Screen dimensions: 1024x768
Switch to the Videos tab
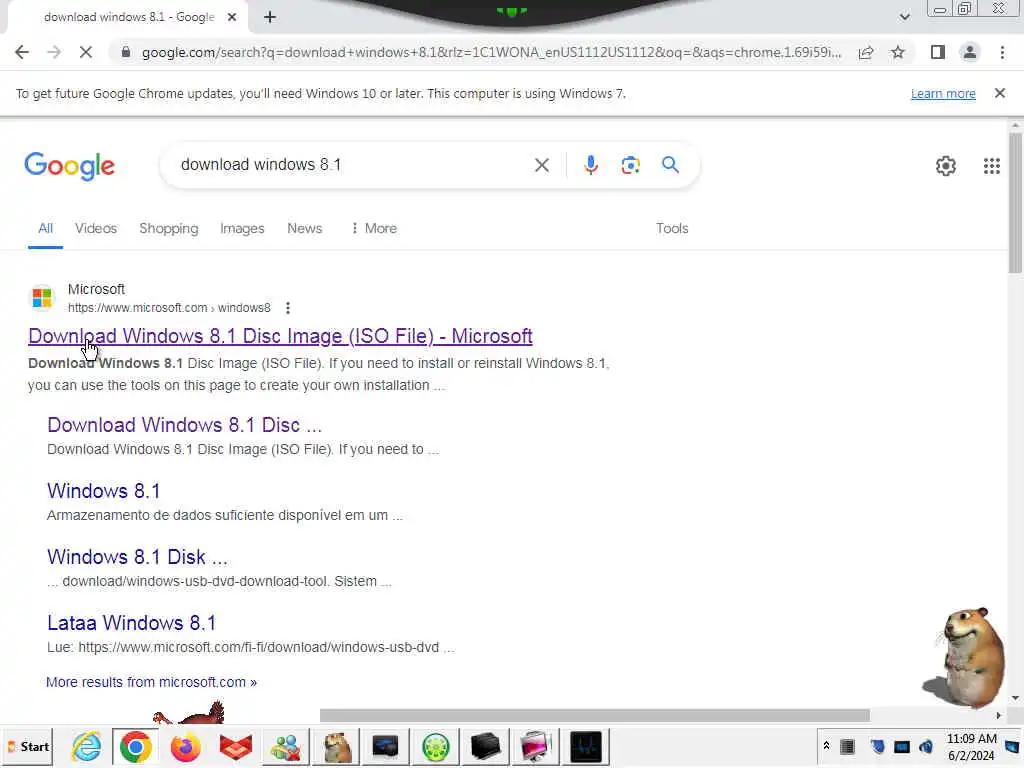point(95,229)
